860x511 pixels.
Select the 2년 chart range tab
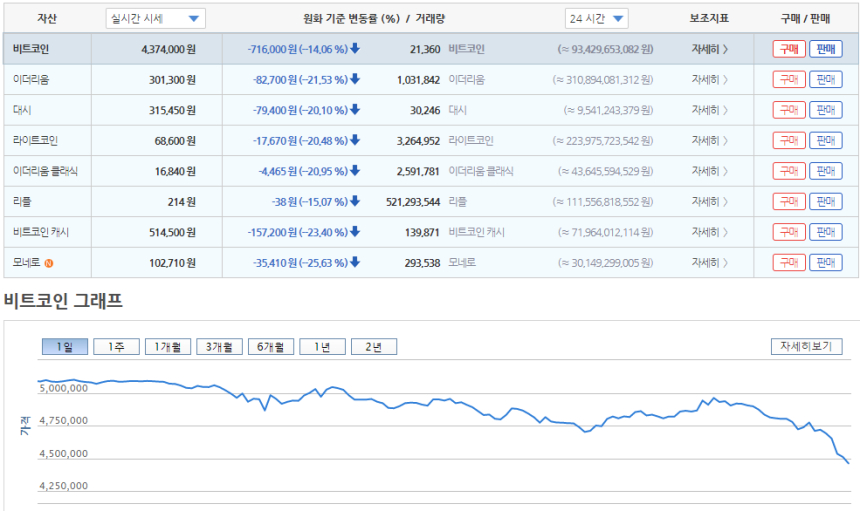point(374,347)
